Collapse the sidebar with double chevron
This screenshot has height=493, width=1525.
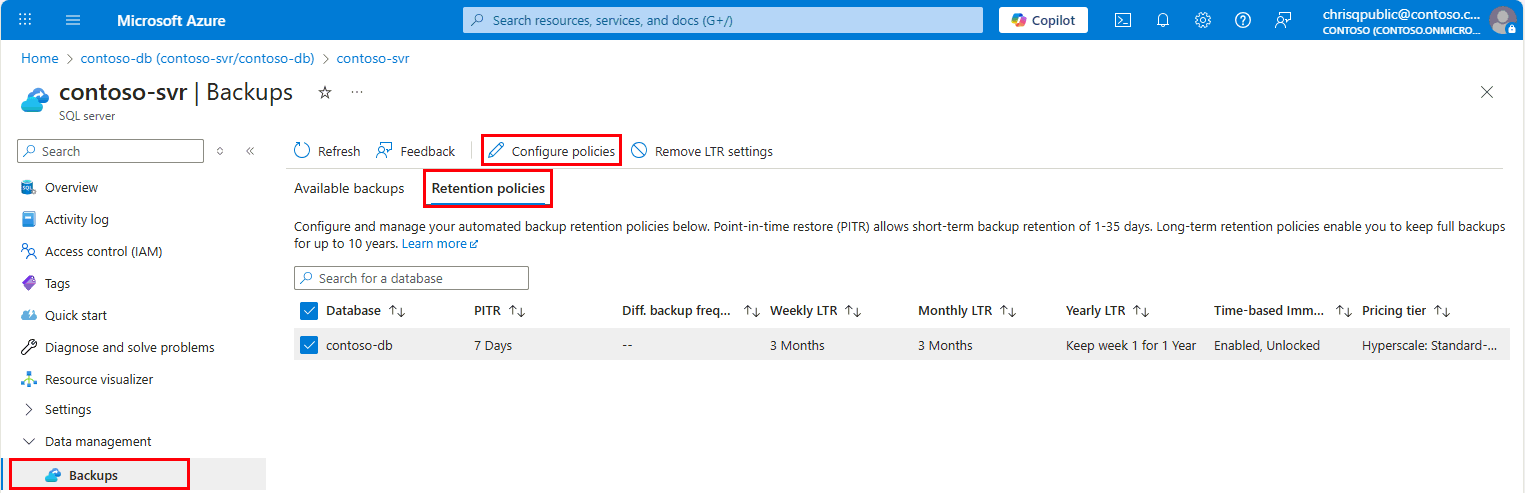click(250, 151)
